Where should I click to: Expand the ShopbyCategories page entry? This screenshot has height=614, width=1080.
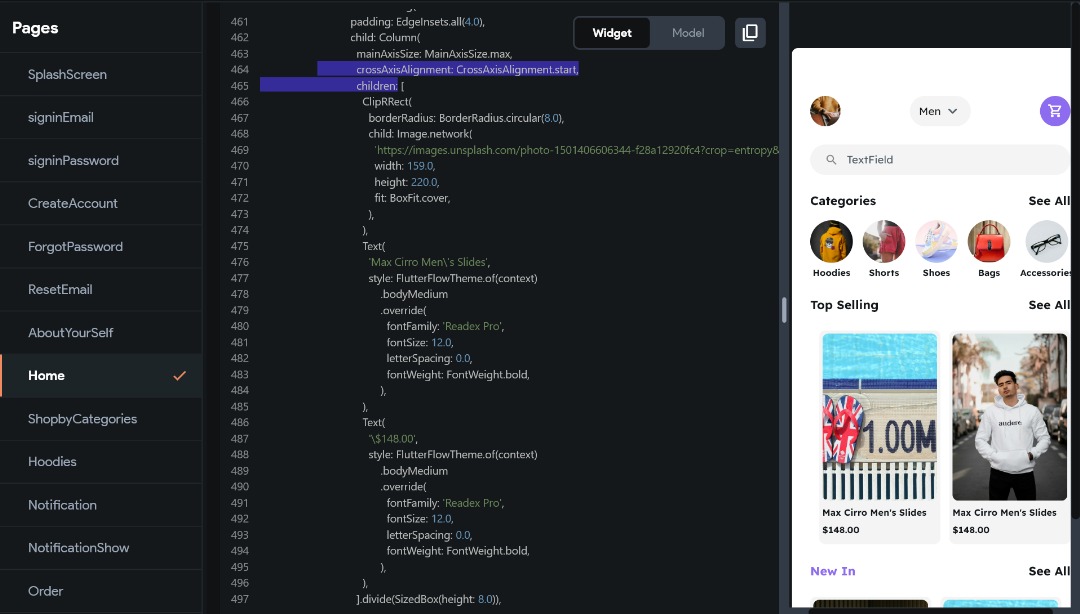84,418
